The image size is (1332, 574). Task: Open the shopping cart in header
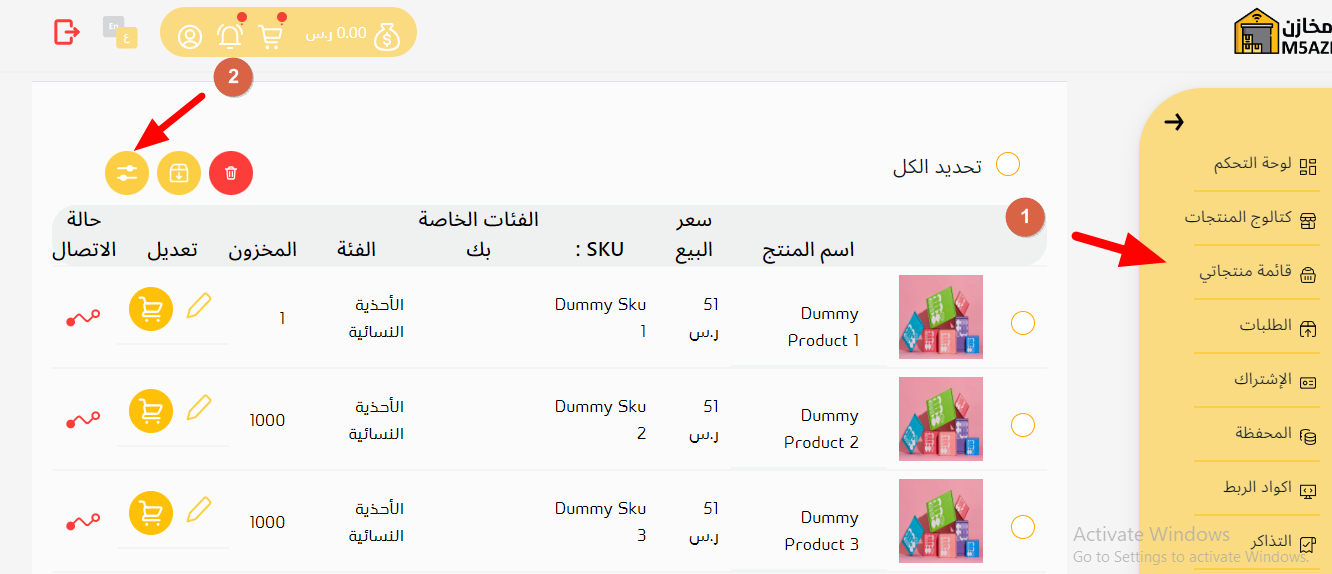[x=271, y=35]
